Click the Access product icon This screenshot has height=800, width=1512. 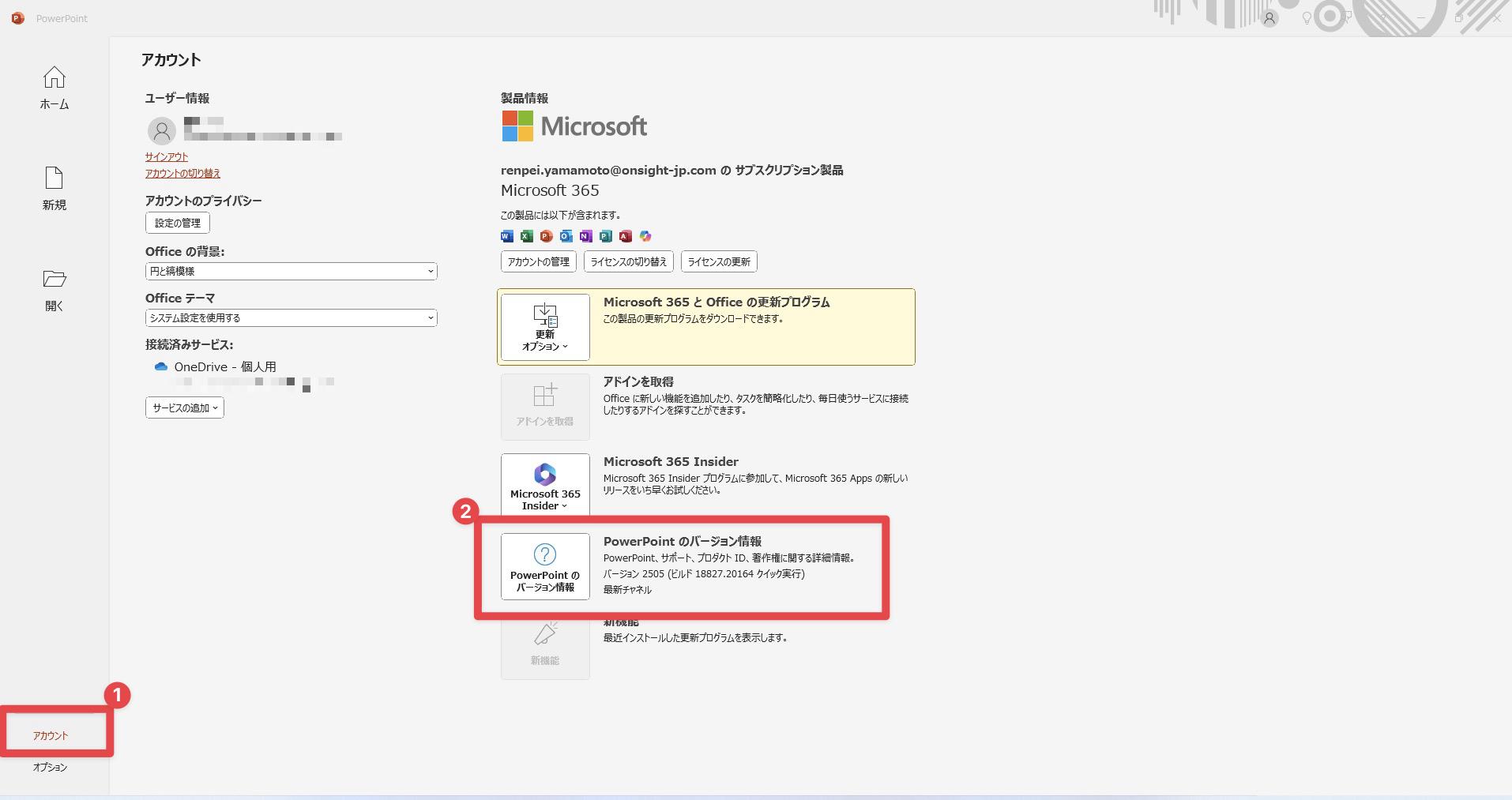[626, 236]
